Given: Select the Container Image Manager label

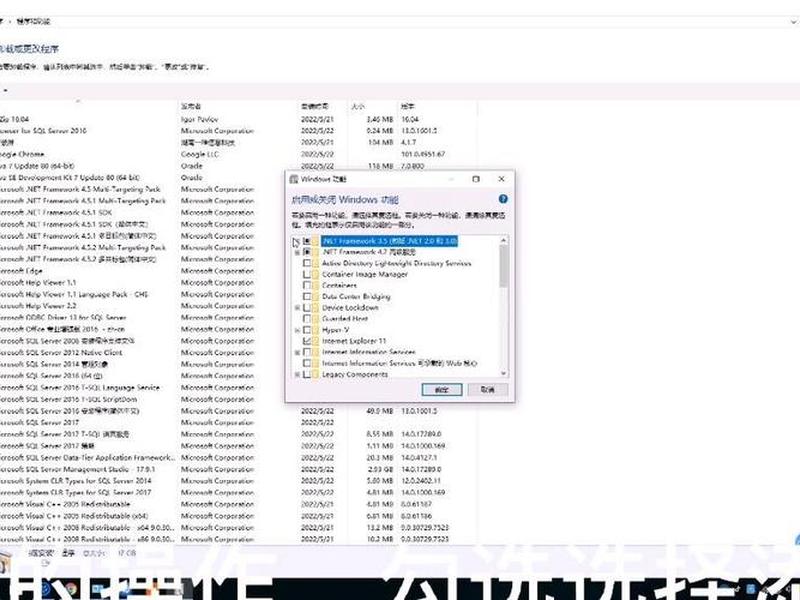Looking at the screenshot, I should coord(365,274).
